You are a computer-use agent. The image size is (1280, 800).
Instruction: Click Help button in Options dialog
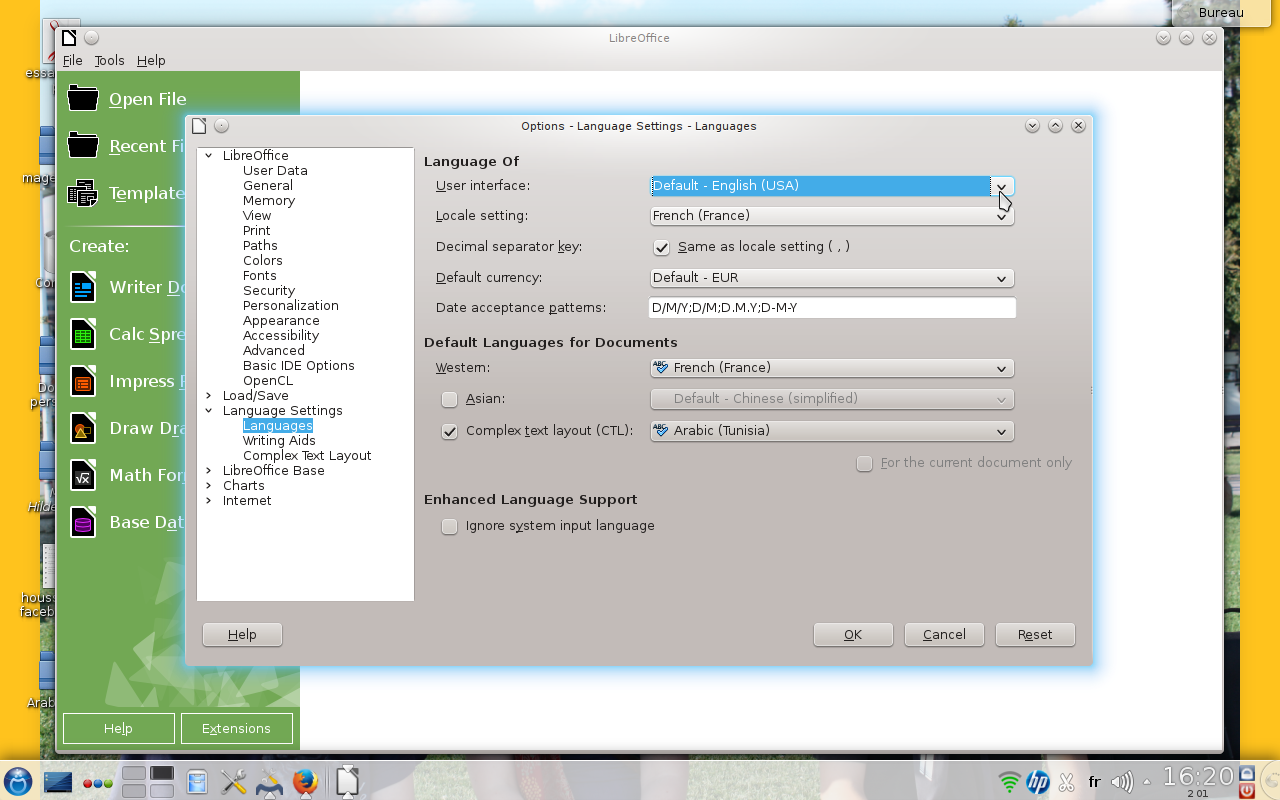point(242,634)
